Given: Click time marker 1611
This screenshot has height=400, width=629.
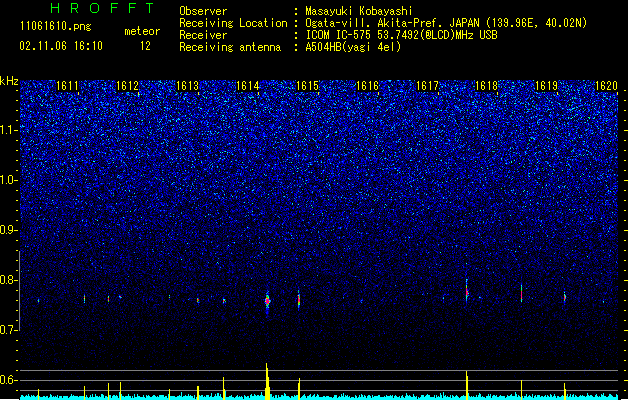Looking at the screenshot, I should [x=67, y=86].
